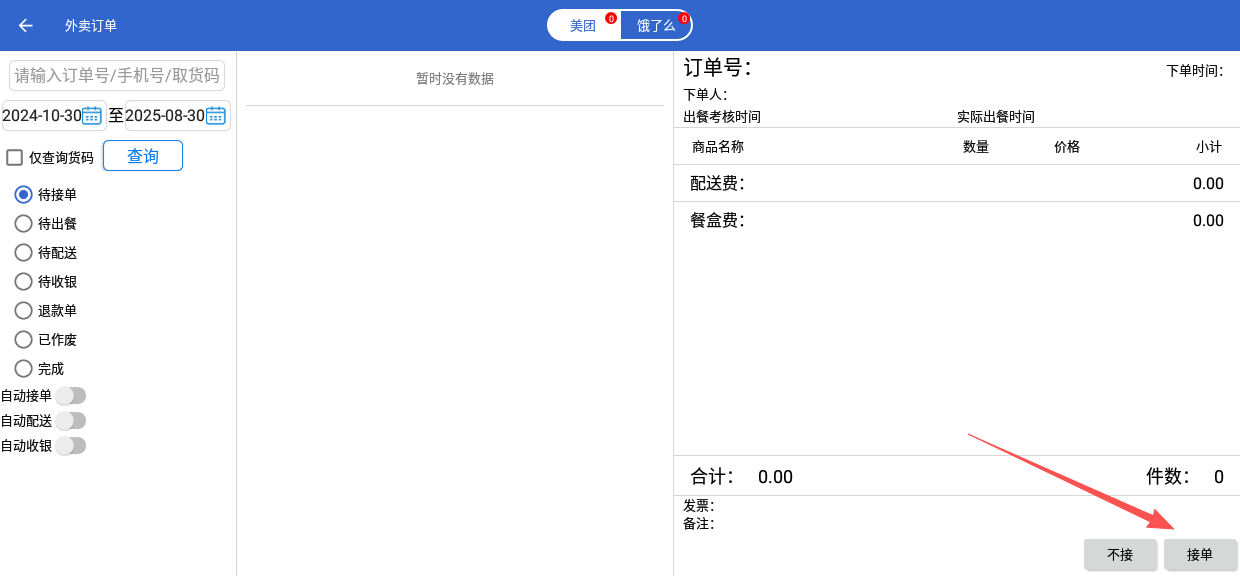Image resolution: width=1240 pixels, height=576 pixels.
Task: Switch to the 饿了么 tab
Action: click(x=656, y=26)
